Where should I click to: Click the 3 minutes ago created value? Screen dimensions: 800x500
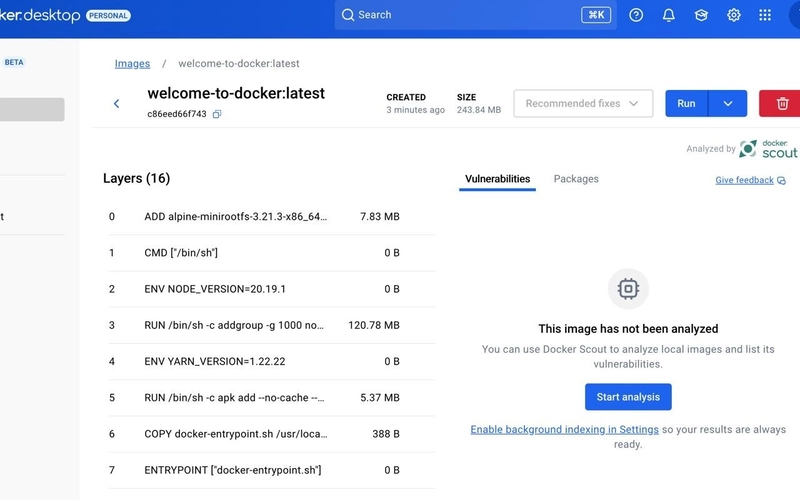tap(415, 110)
